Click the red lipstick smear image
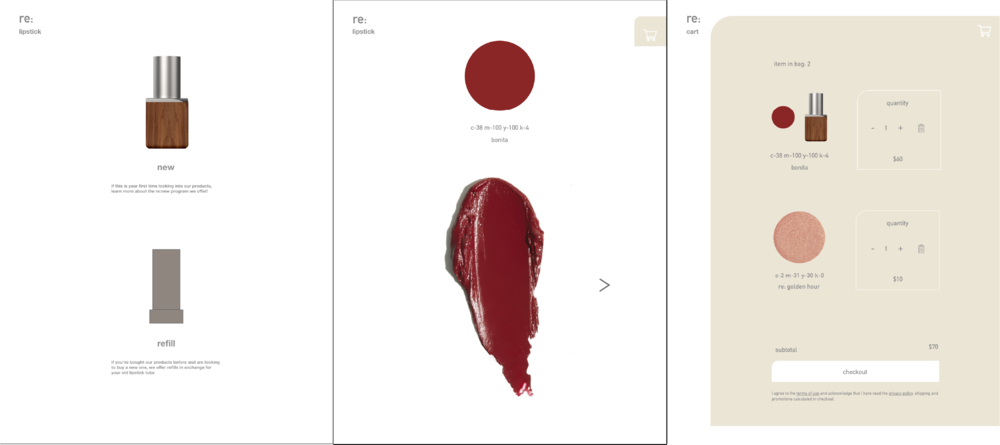 [x=495, y=285]
